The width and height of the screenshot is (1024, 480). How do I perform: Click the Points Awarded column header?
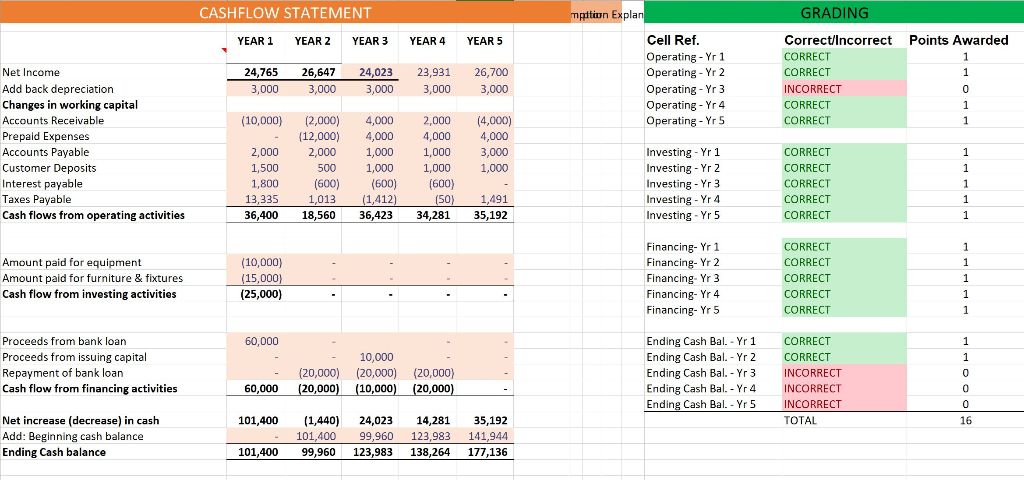[959, 40]
